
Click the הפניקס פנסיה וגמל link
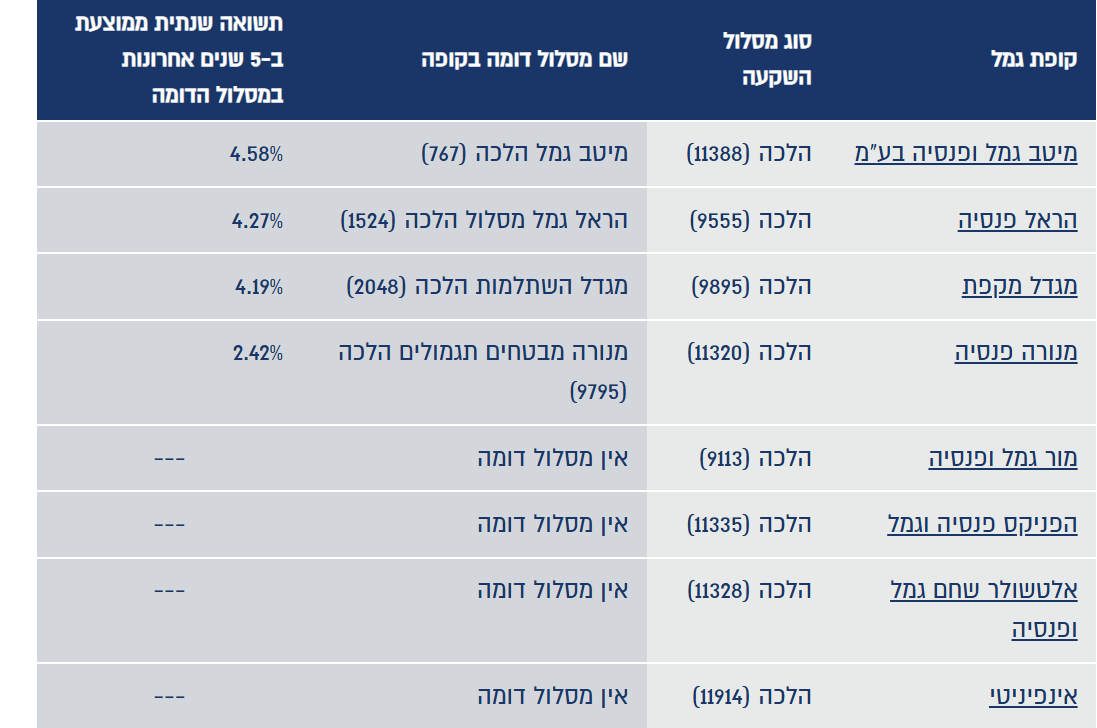(982, 524)
